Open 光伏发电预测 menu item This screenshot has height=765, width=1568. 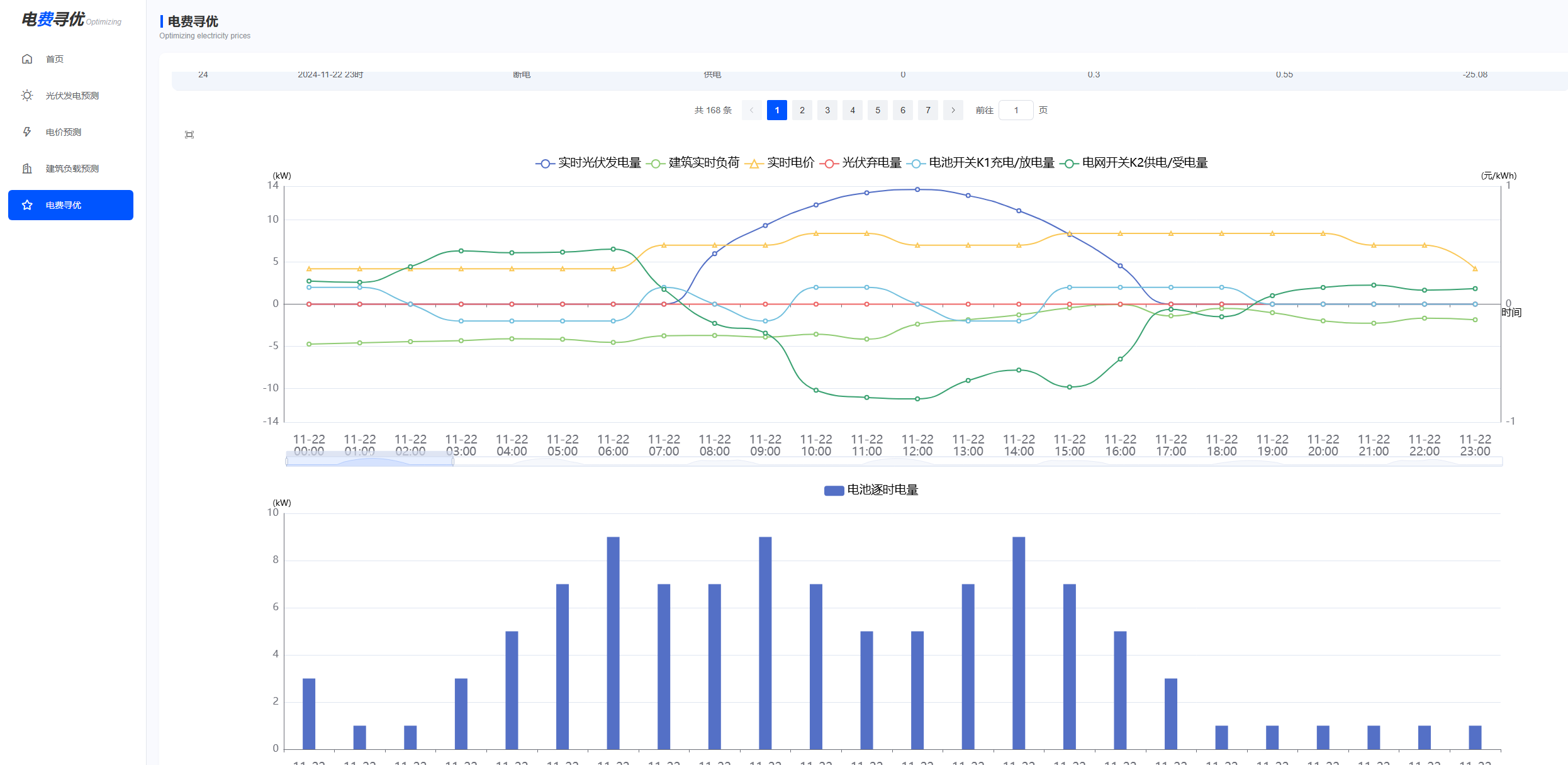point(70,96)
